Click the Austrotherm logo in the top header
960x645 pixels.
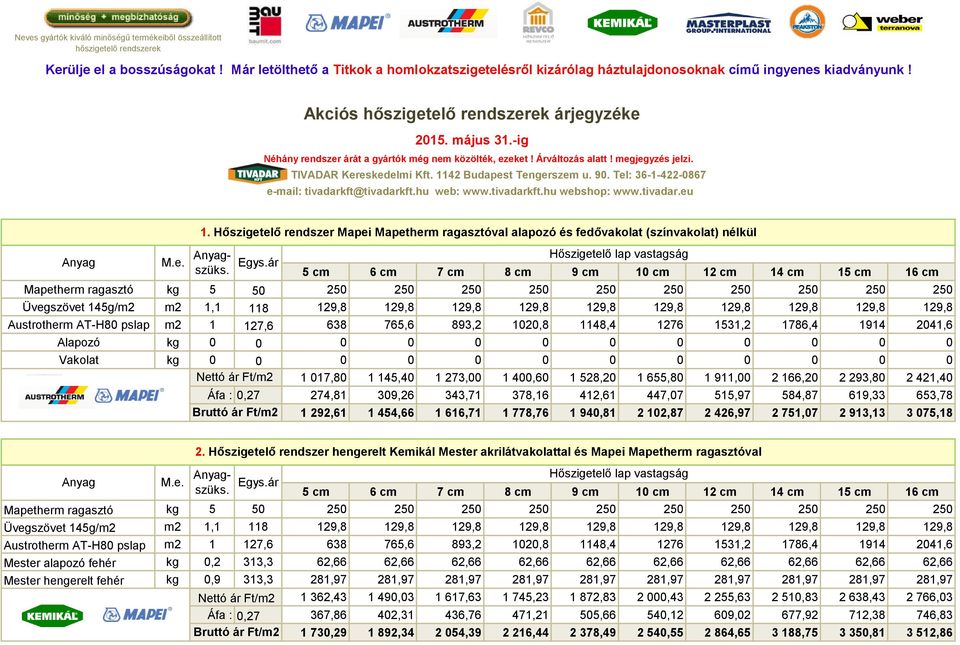pos(448,23)
